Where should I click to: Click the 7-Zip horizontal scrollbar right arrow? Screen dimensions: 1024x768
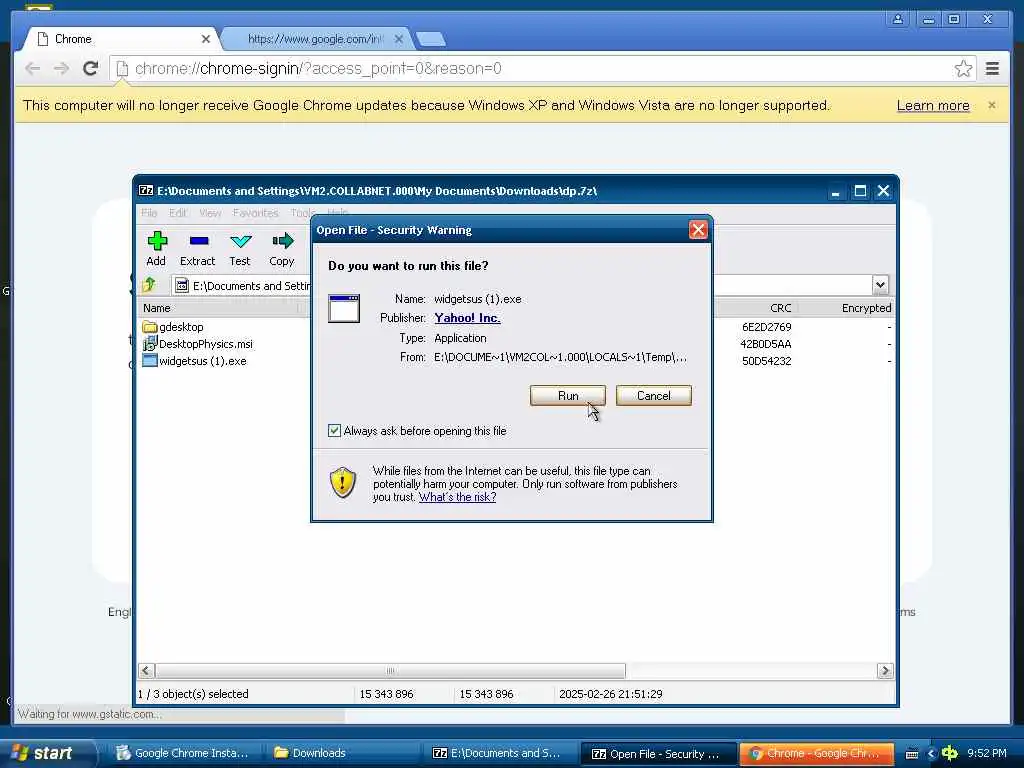pyautogui.click(x=885, y=671)
